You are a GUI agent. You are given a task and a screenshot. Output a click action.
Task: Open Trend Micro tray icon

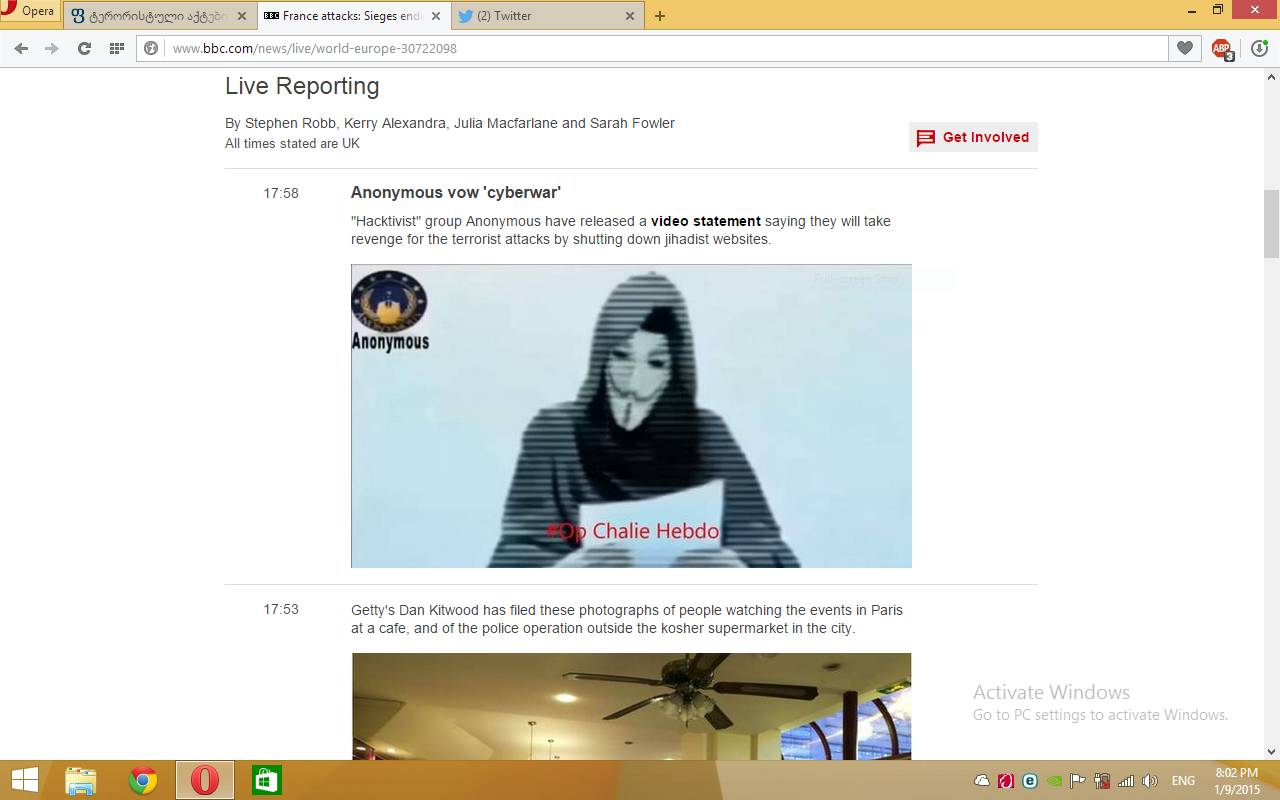[1005, 781]
